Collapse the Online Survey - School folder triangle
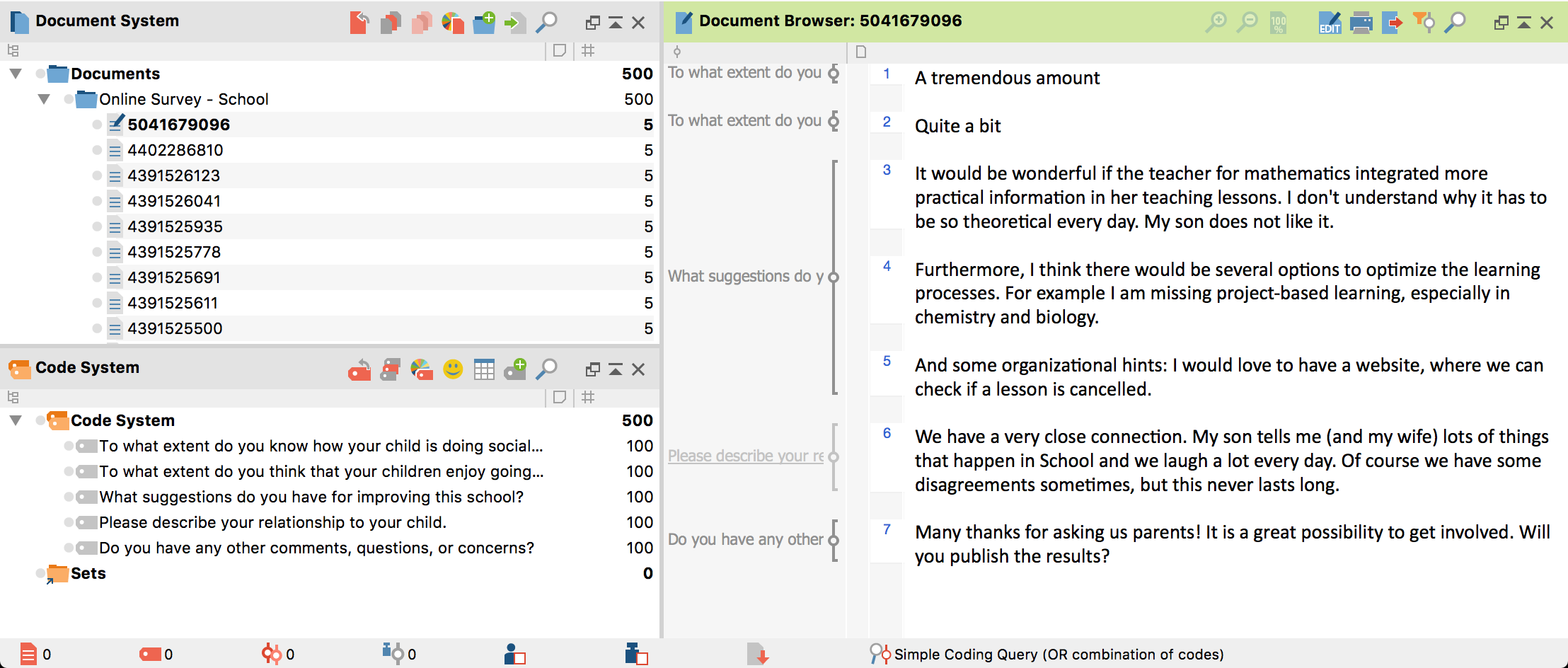Image resolution: width=1568 pixels, height=668 pixels. click(x=44, y=99)
